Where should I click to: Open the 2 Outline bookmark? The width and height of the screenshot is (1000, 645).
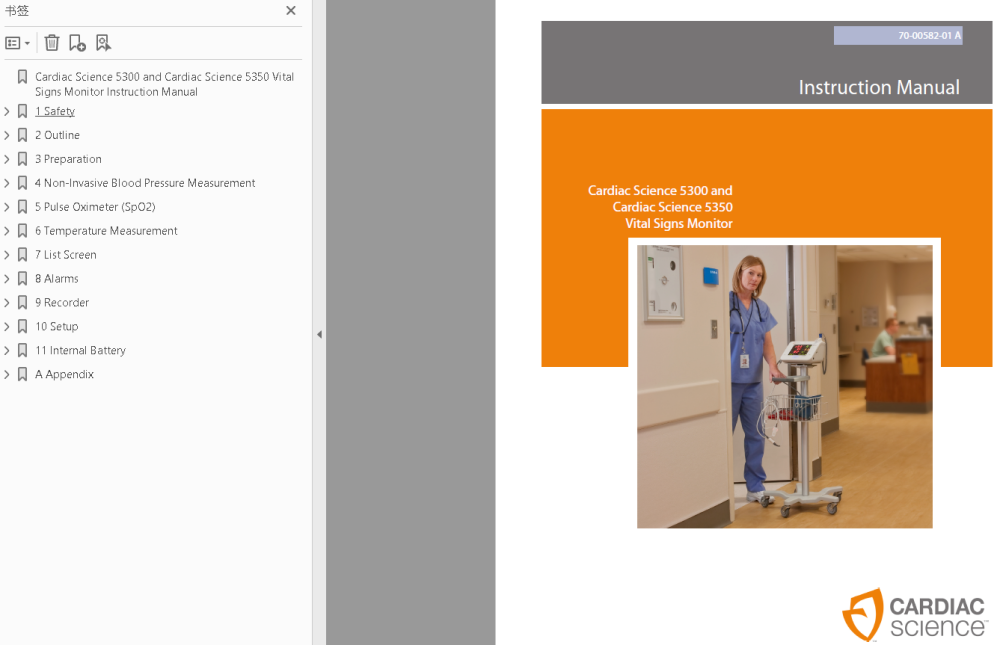tap(57, 135)
